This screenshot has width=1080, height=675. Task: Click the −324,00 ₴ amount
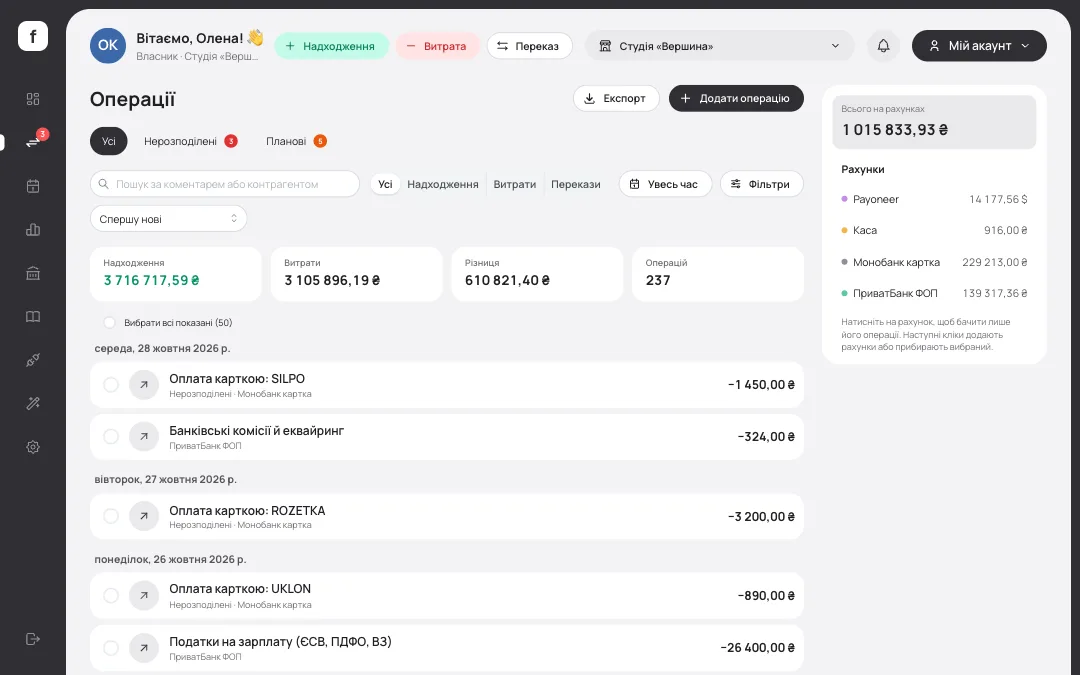click(766, 437)
